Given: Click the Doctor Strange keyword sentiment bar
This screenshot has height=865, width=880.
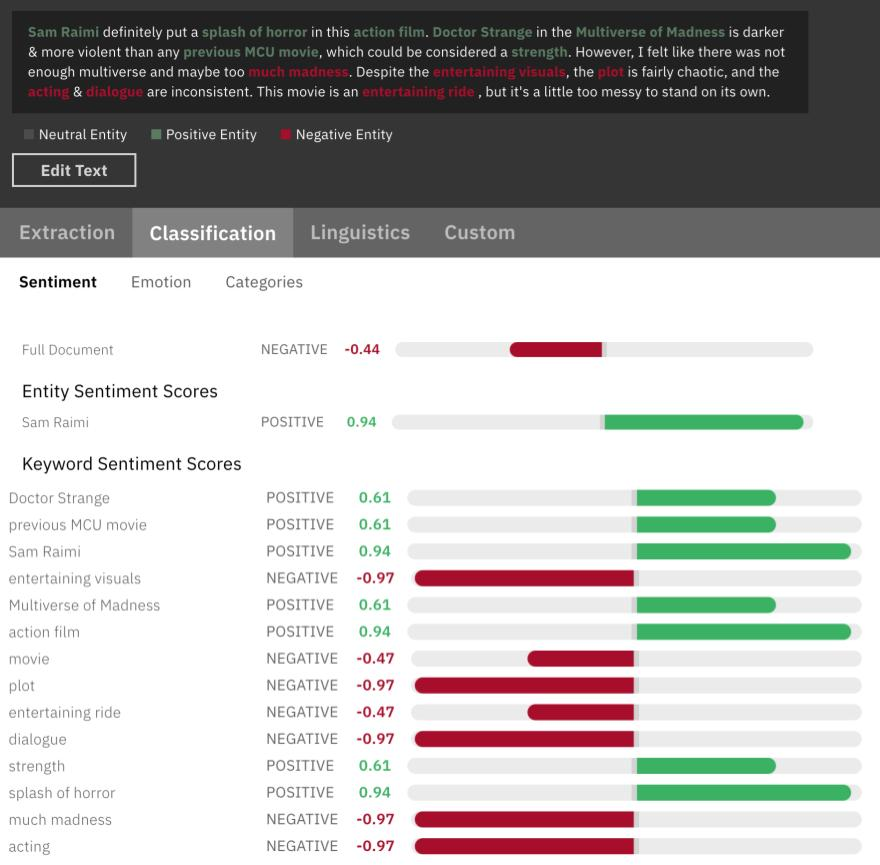Looking at the screenshot, I should [634, 497].
